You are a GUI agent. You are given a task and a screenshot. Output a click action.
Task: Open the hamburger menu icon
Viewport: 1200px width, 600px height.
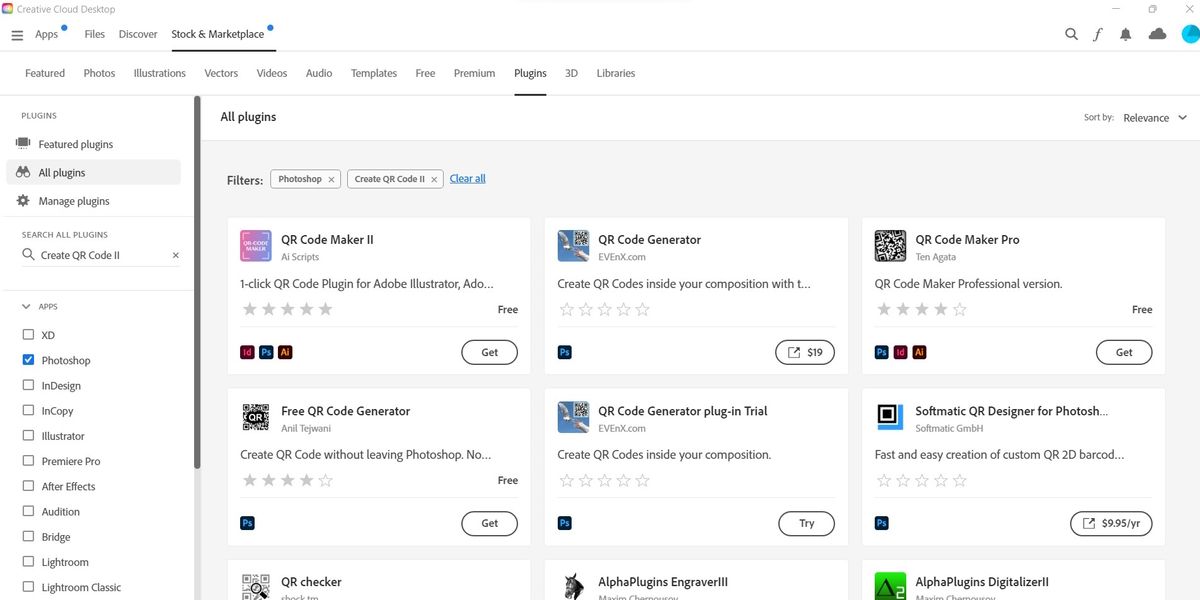coord(17,34)
